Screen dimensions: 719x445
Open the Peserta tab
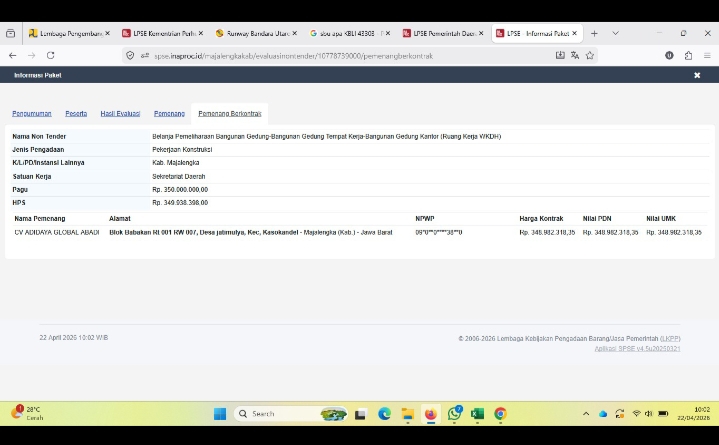(x=76, y=114)
